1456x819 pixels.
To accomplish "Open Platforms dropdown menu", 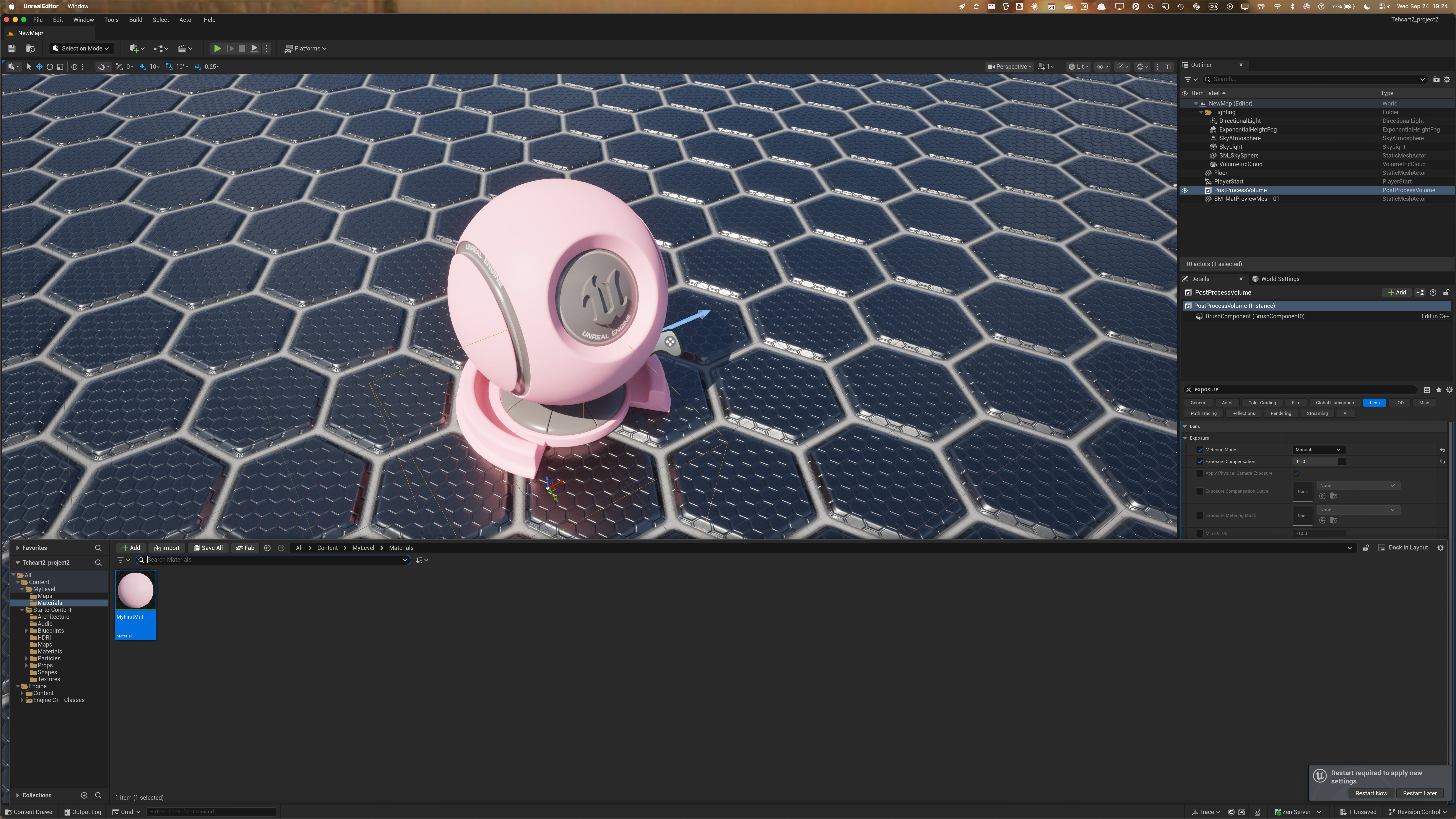I will 306,49.
